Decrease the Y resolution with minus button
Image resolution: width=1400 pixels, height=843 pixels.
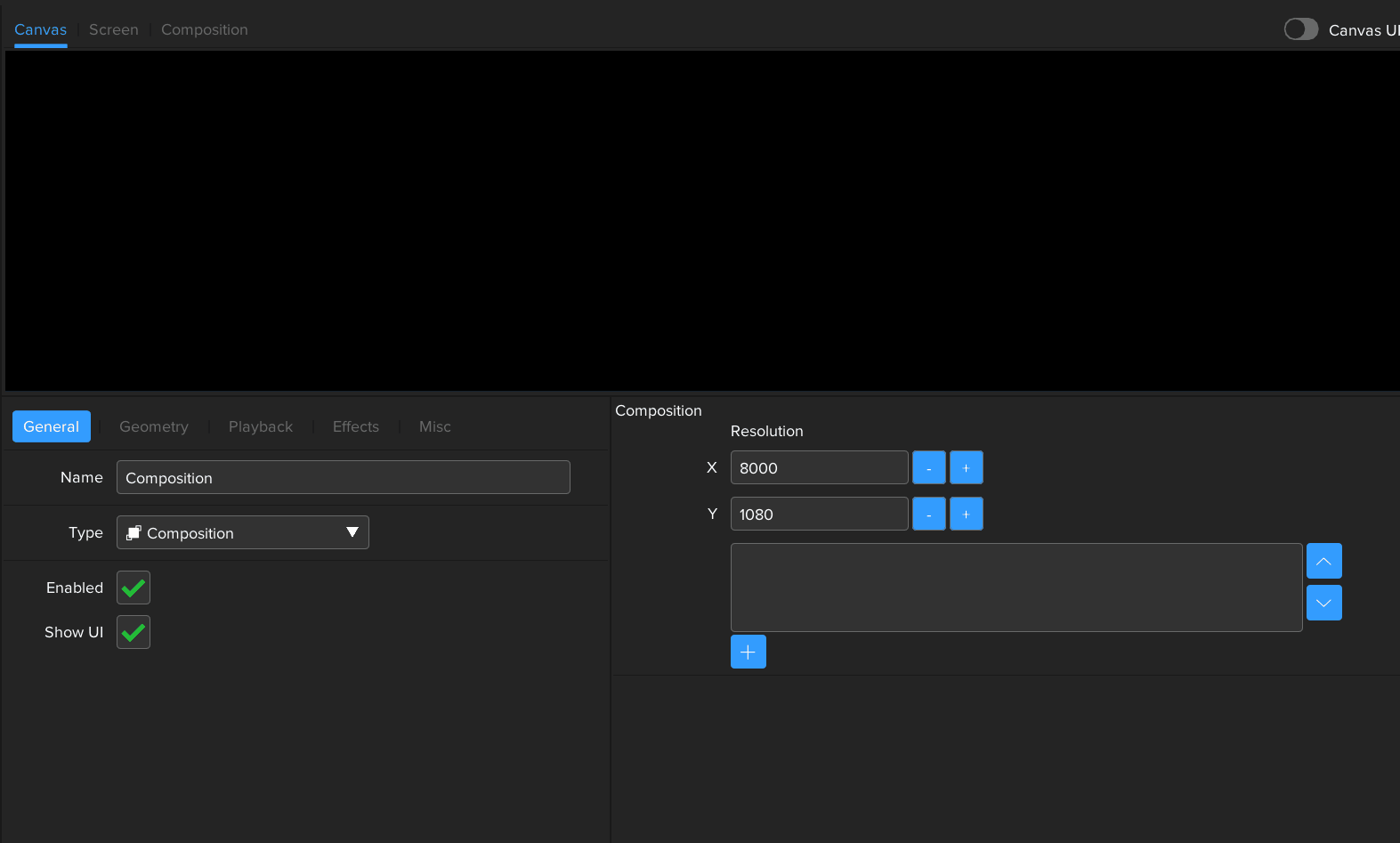pyautogui.click(x=928, y=514)
